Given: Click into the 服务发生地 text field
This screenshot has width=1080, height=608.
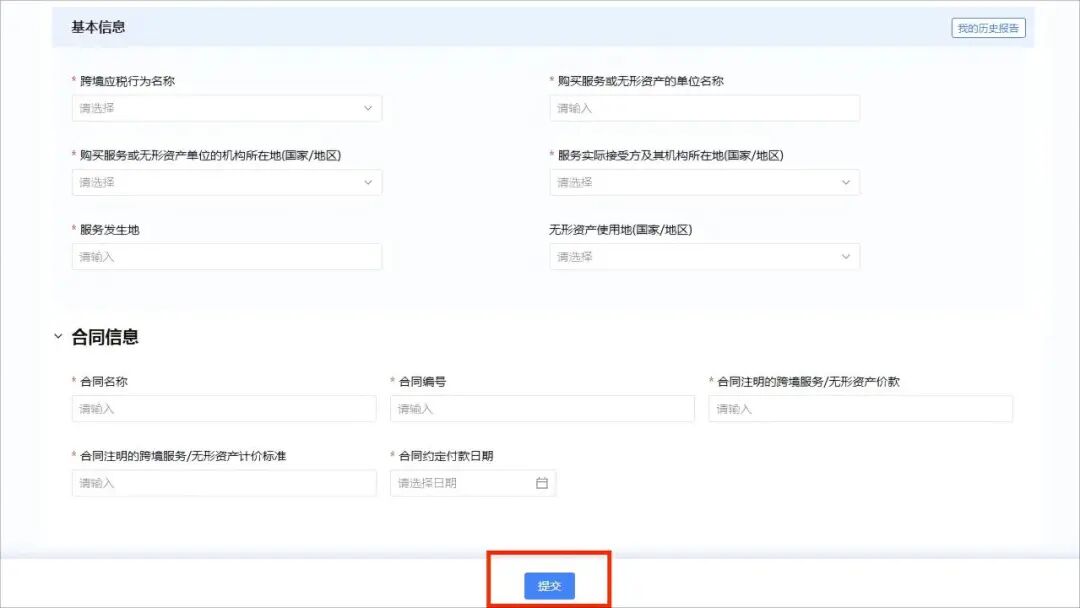Looking at the screenshot, I should [x=226, y=257].
